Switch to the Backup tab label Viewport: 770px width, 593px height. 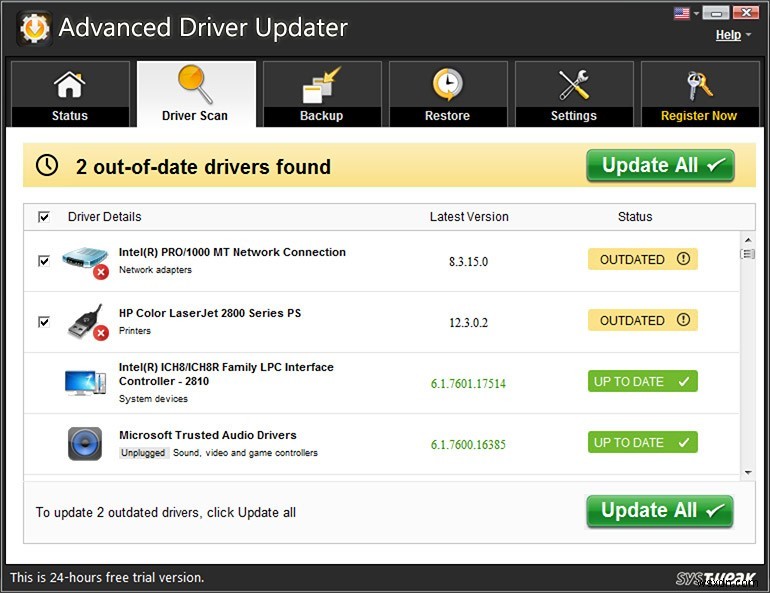click(x=322, y=116)
